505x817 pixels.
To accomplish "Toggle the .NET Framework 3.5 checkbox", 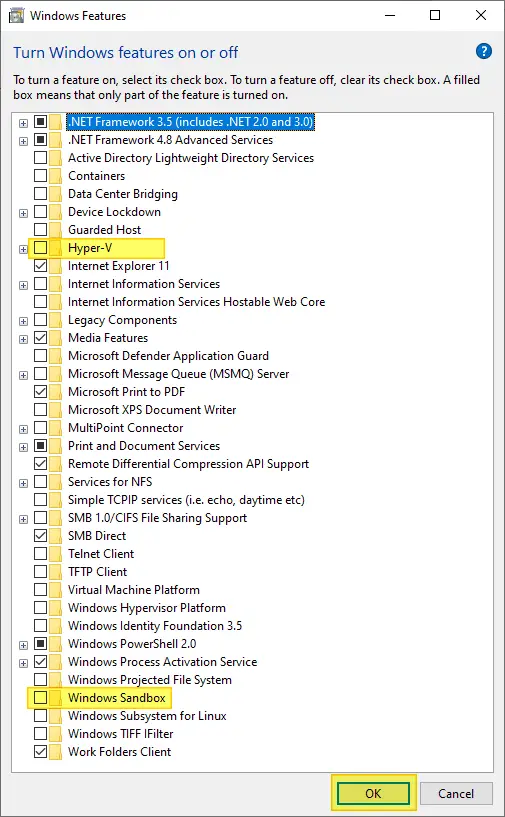I will coord(40,121).
